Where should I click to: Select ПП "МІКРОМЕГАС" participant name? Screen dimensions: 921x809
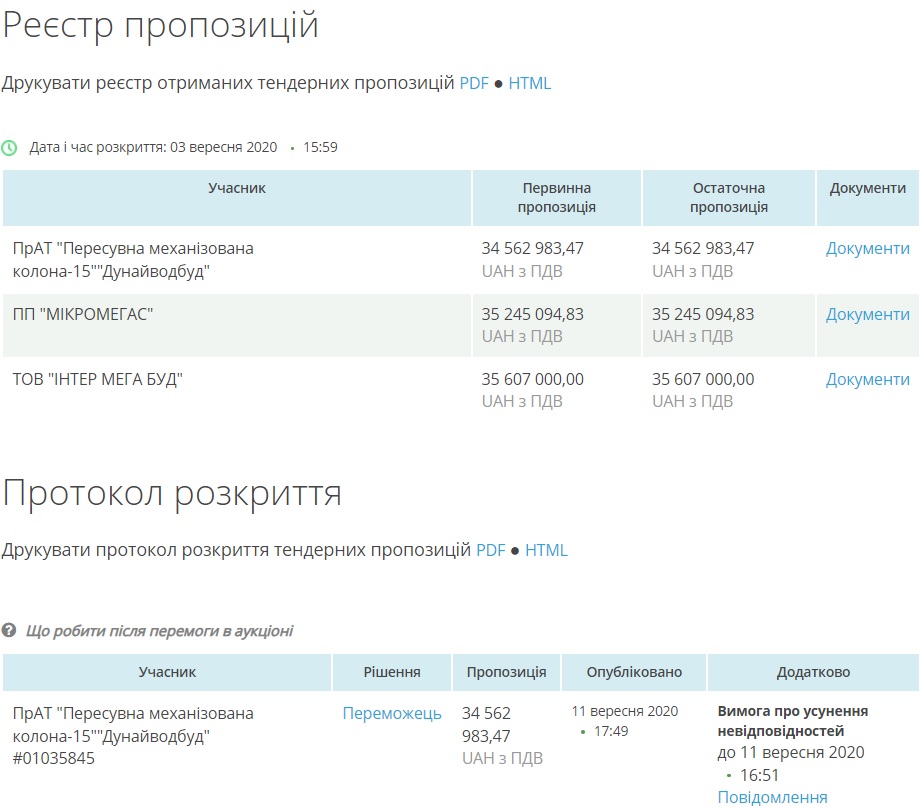coord(83,314)
